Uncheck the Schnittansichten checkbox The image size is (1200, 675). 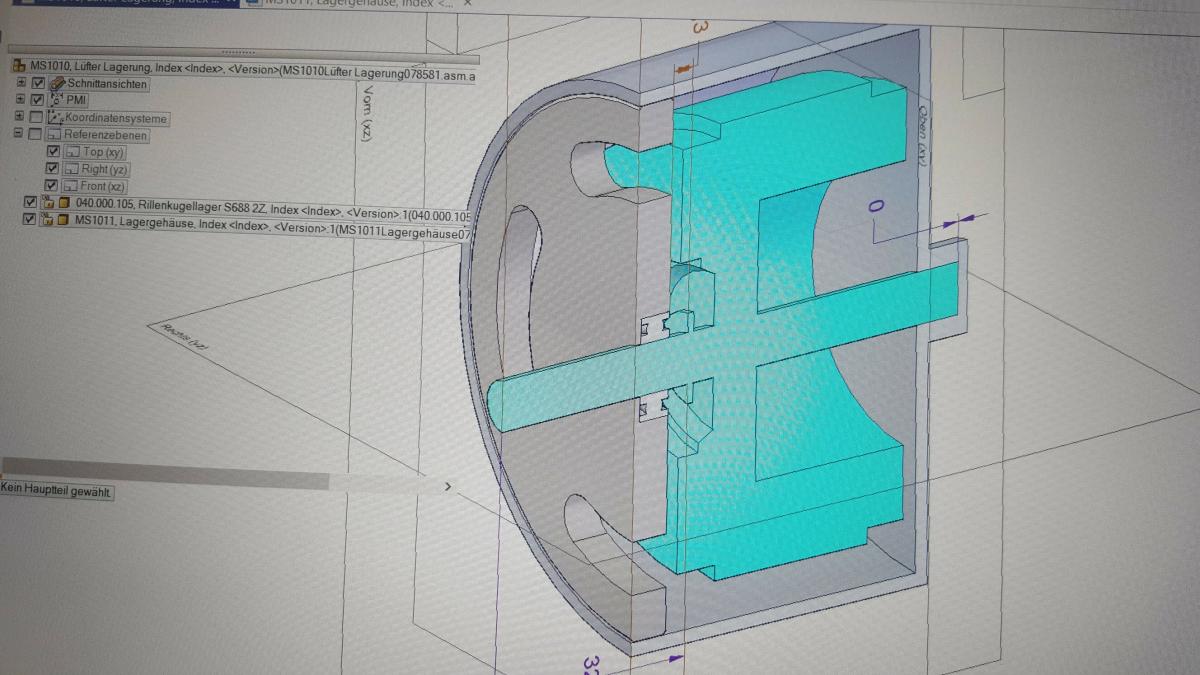pos(38,84)
